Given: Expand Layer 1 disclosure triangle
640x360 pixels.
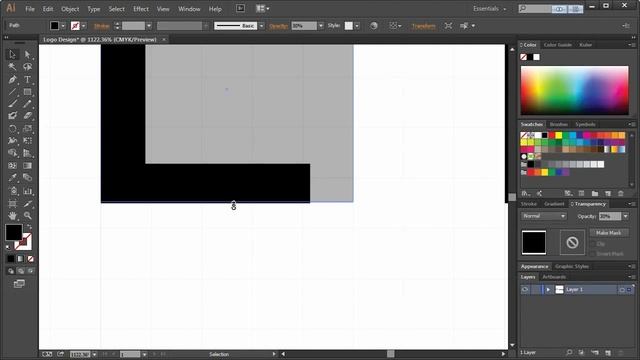Looking at the screenshot, I should pos(548,289).
